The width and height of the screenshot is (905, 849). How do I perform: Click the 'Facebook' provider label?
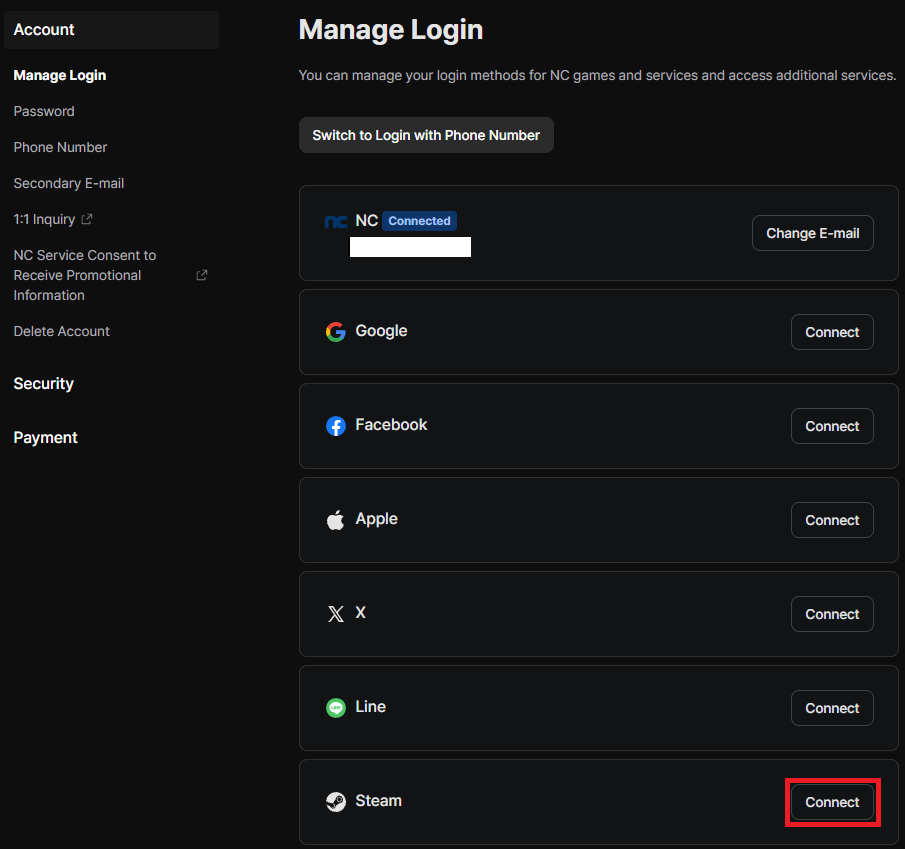[391, 425]
